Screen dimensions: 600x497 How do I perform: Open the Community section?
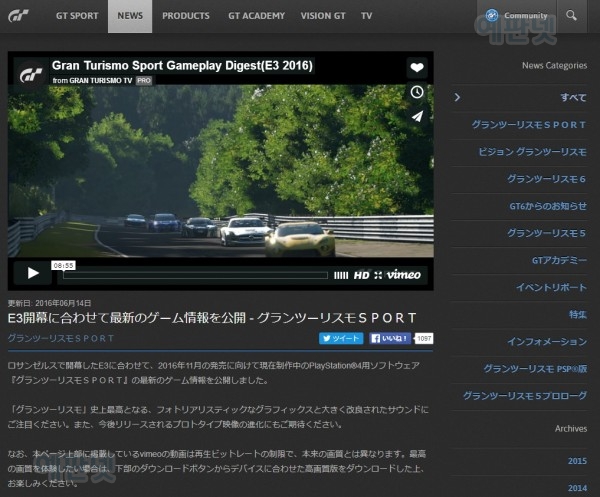(x=516, y=16)
